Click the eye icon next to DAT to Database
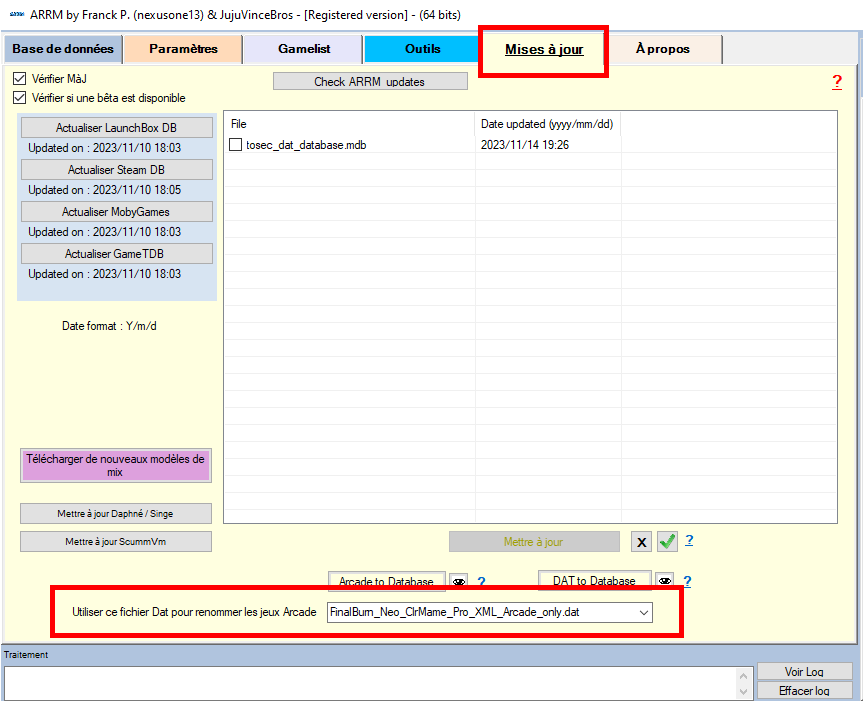 pyautogui.click(x=664, y=582)
